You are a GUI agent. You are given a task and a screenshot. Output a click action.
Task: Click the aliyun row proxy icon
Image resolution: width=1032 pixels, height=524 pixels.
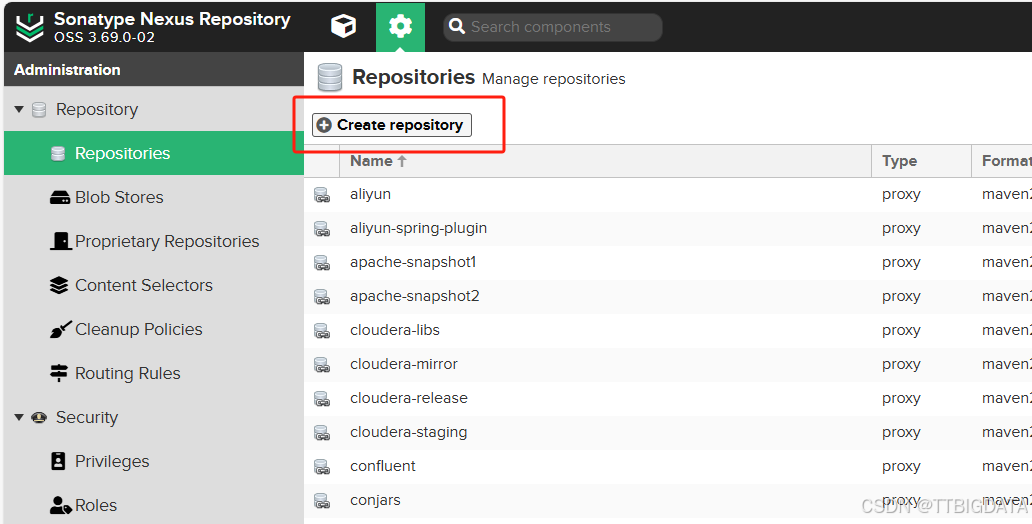322,195
